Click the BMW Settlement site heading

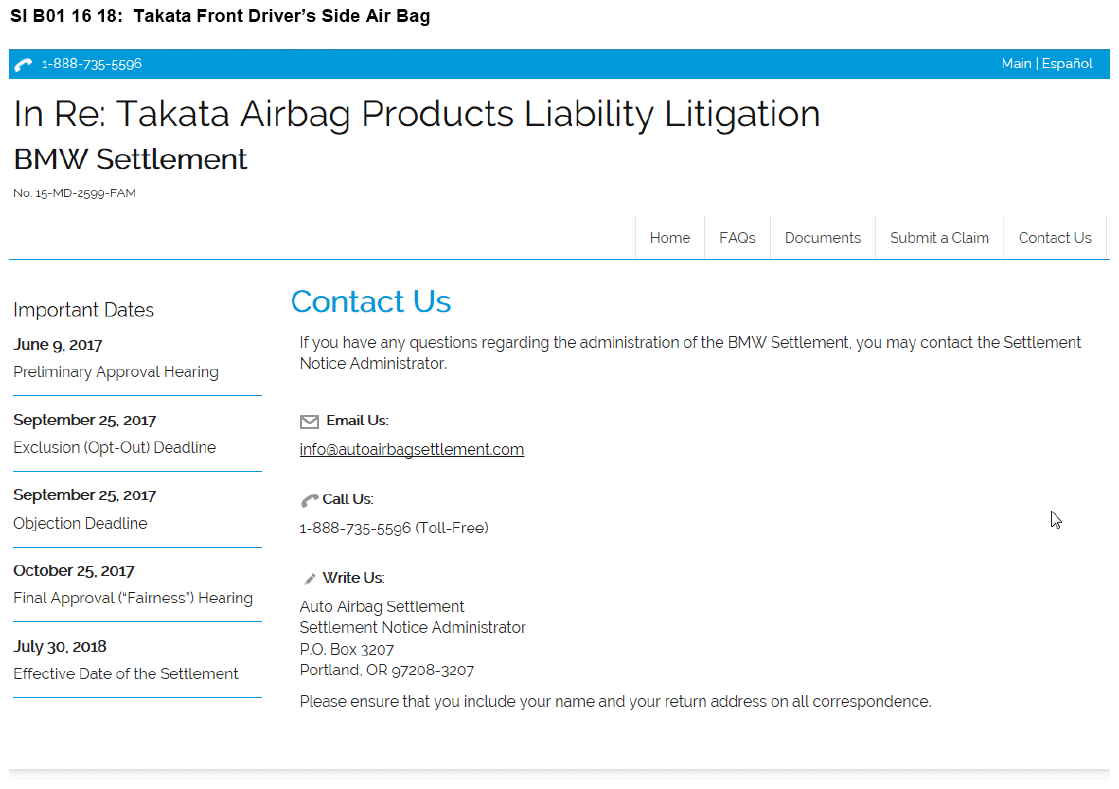(x=130, y=160)
